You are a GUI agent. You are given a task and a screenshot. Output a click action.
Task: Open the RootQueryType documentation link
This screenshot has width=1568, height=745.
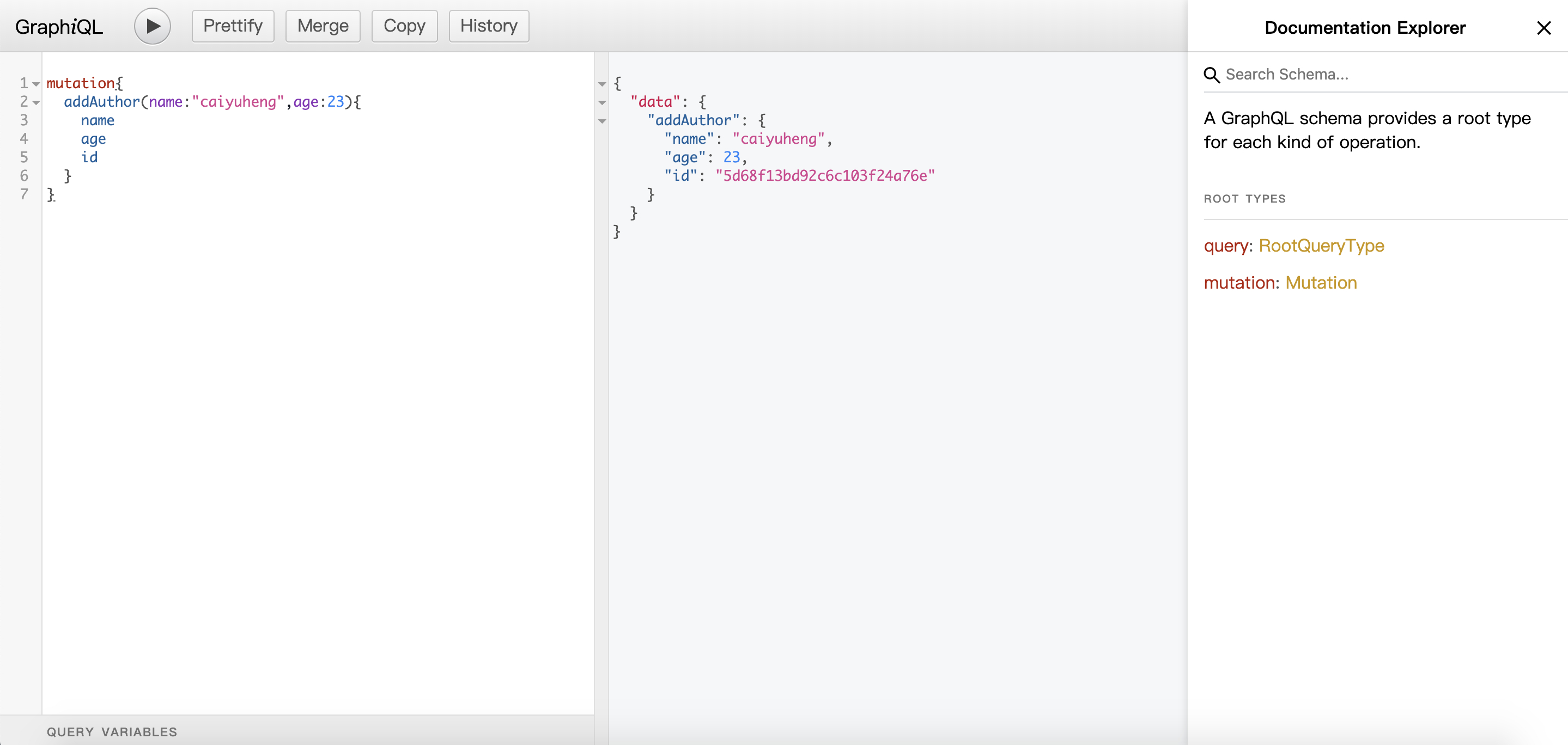point(1321,245)
